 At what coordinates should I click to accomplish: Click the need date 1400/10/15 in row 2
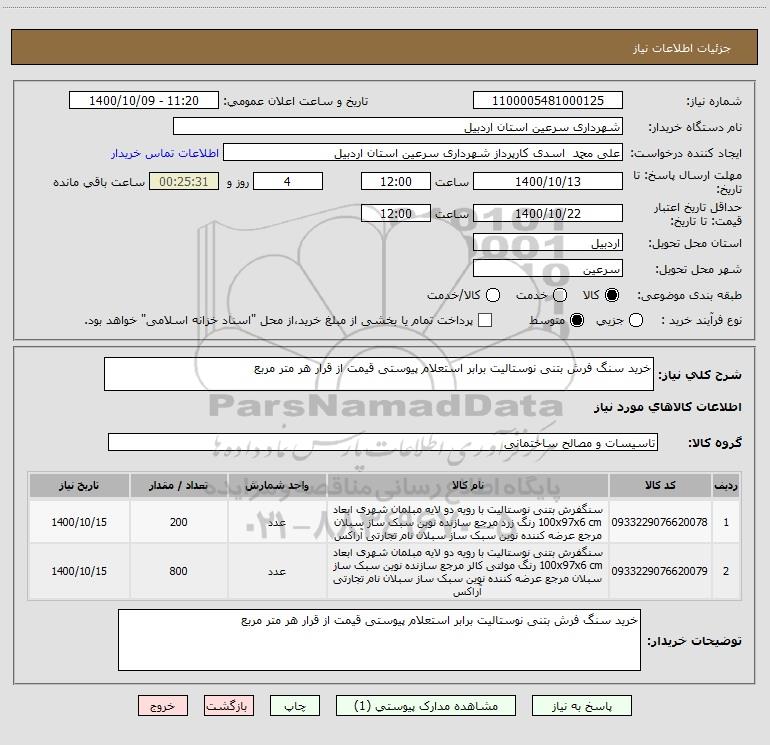(79, 571)
